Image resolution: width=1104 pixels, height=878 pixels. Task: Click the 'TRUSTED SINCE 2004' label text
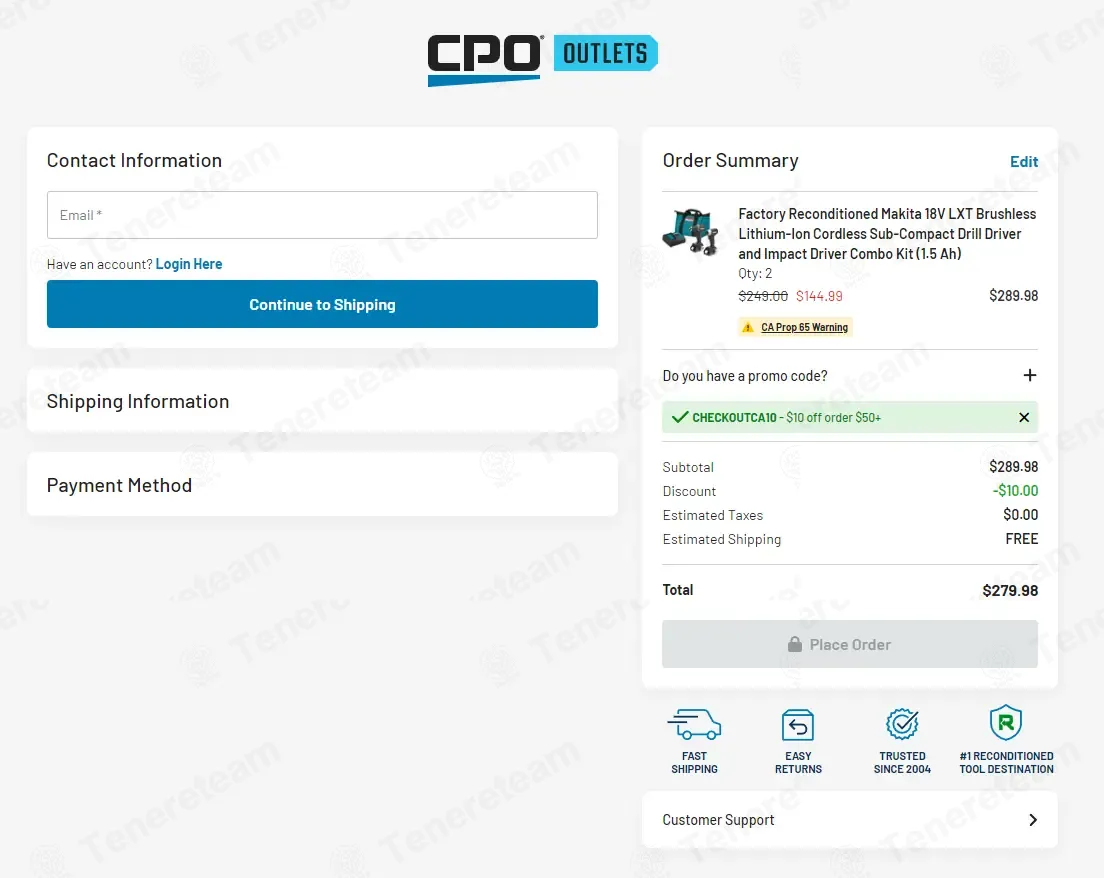point(902,763)
